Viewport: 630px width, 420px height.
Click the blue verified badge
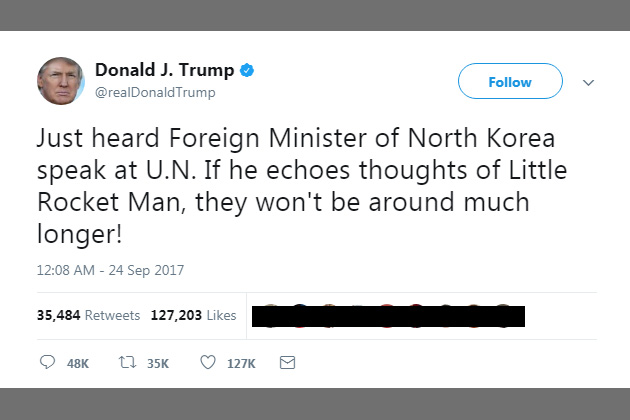247,70
